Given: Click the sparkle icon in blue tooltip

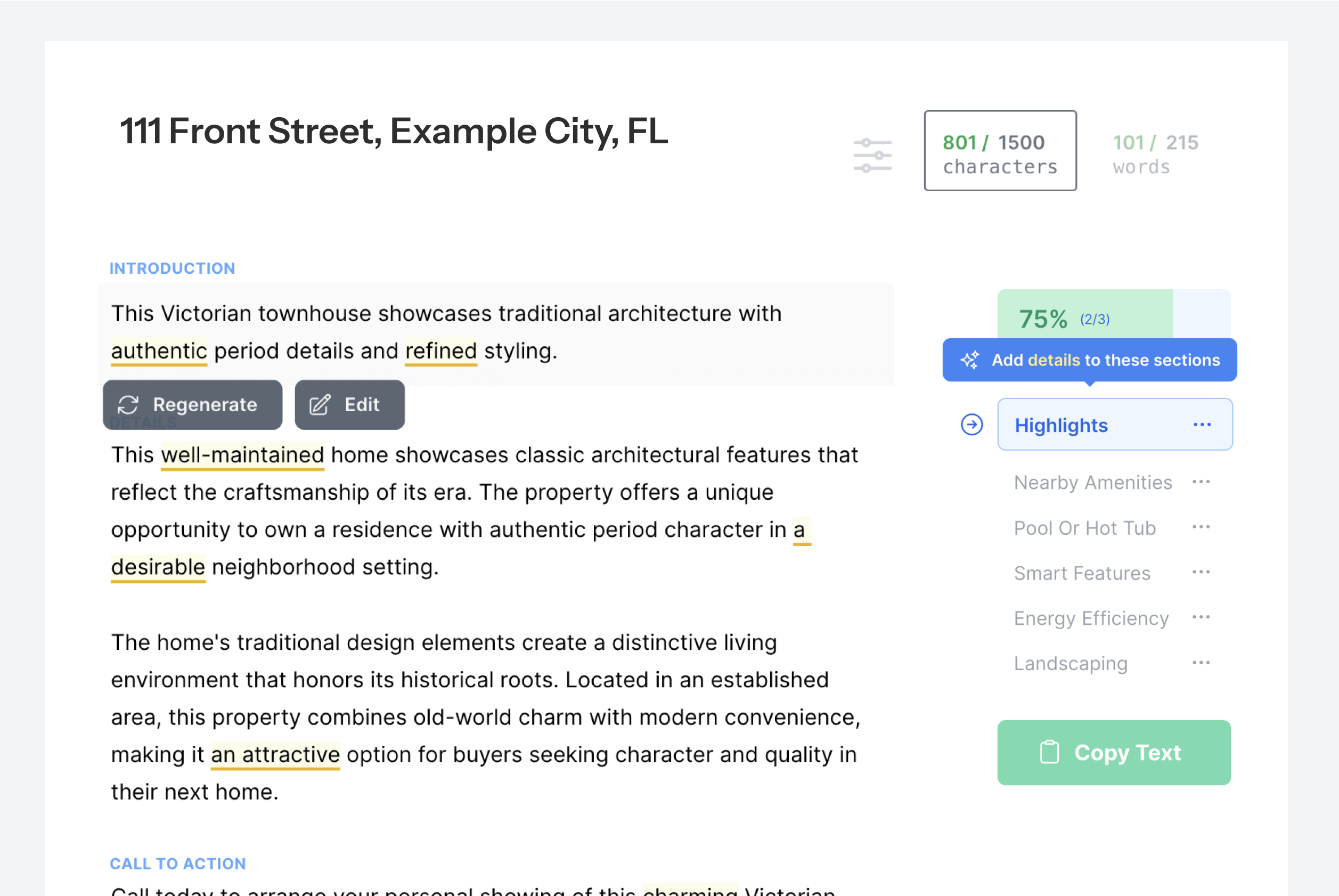Looking at the screenshot, I should (x=969, y=360).
